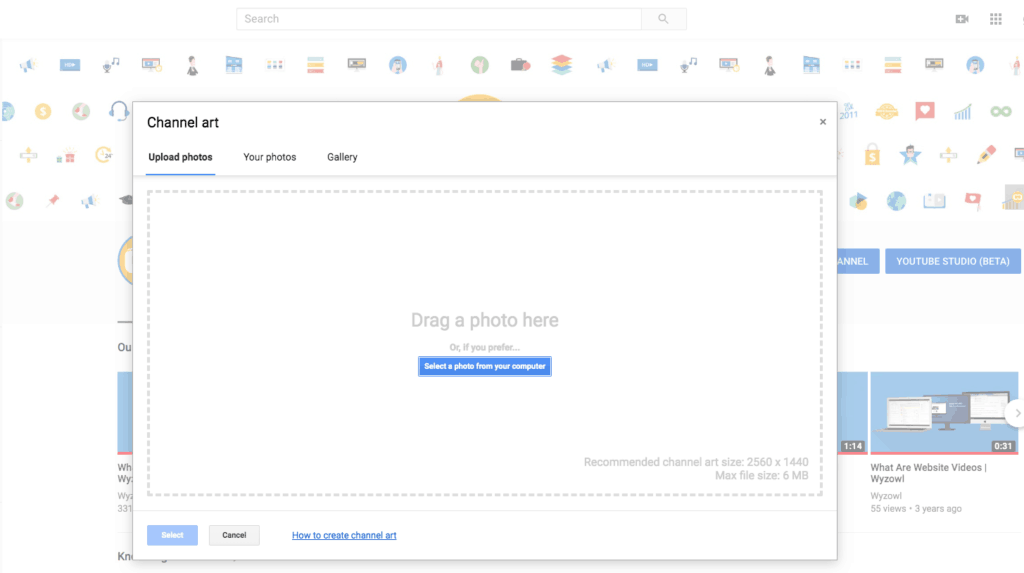The image size is (1024, 573).
Task: Click into the Search field
Action: pos(438,19)
